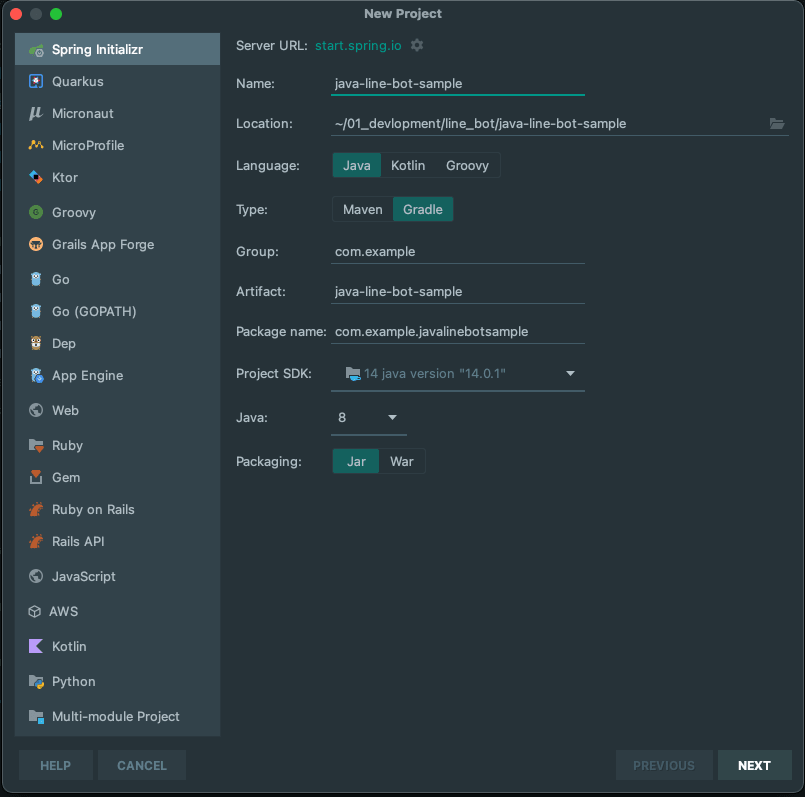Click the Package name field
Viewport: 805px width, 797px height.
(x=458, y=332)
